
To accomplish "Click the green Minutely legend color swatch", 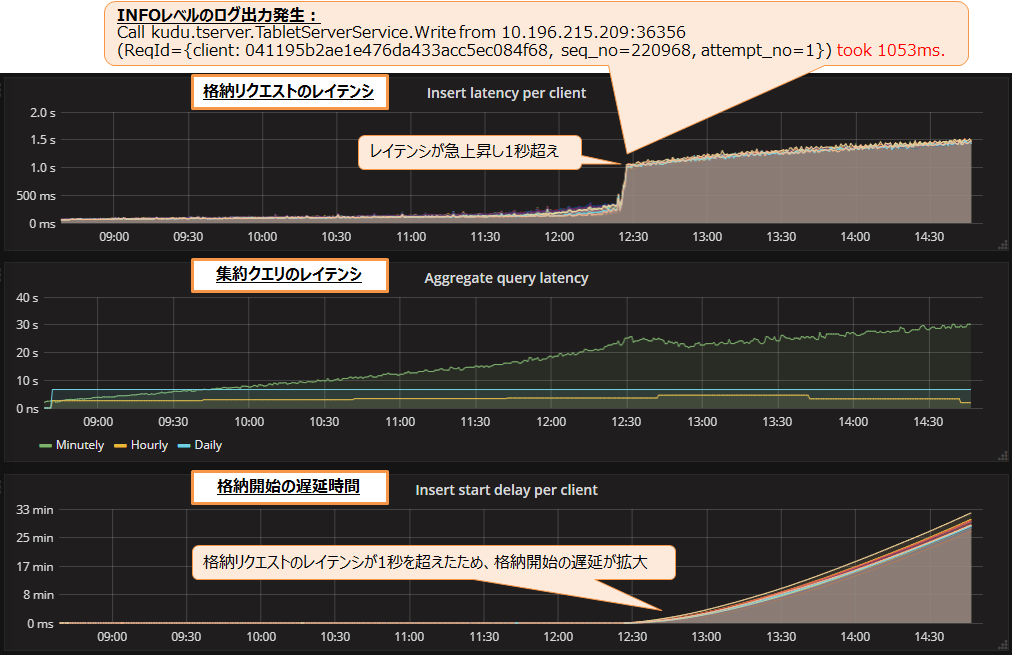I will tap(45, 445).
